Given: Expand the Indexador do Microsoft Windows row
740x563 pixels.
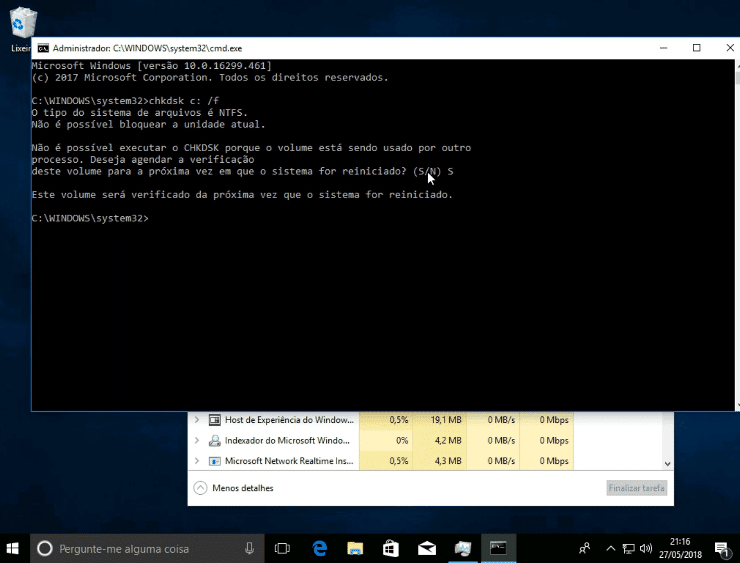Looking at the screenshot, I should tap(197, 440).
